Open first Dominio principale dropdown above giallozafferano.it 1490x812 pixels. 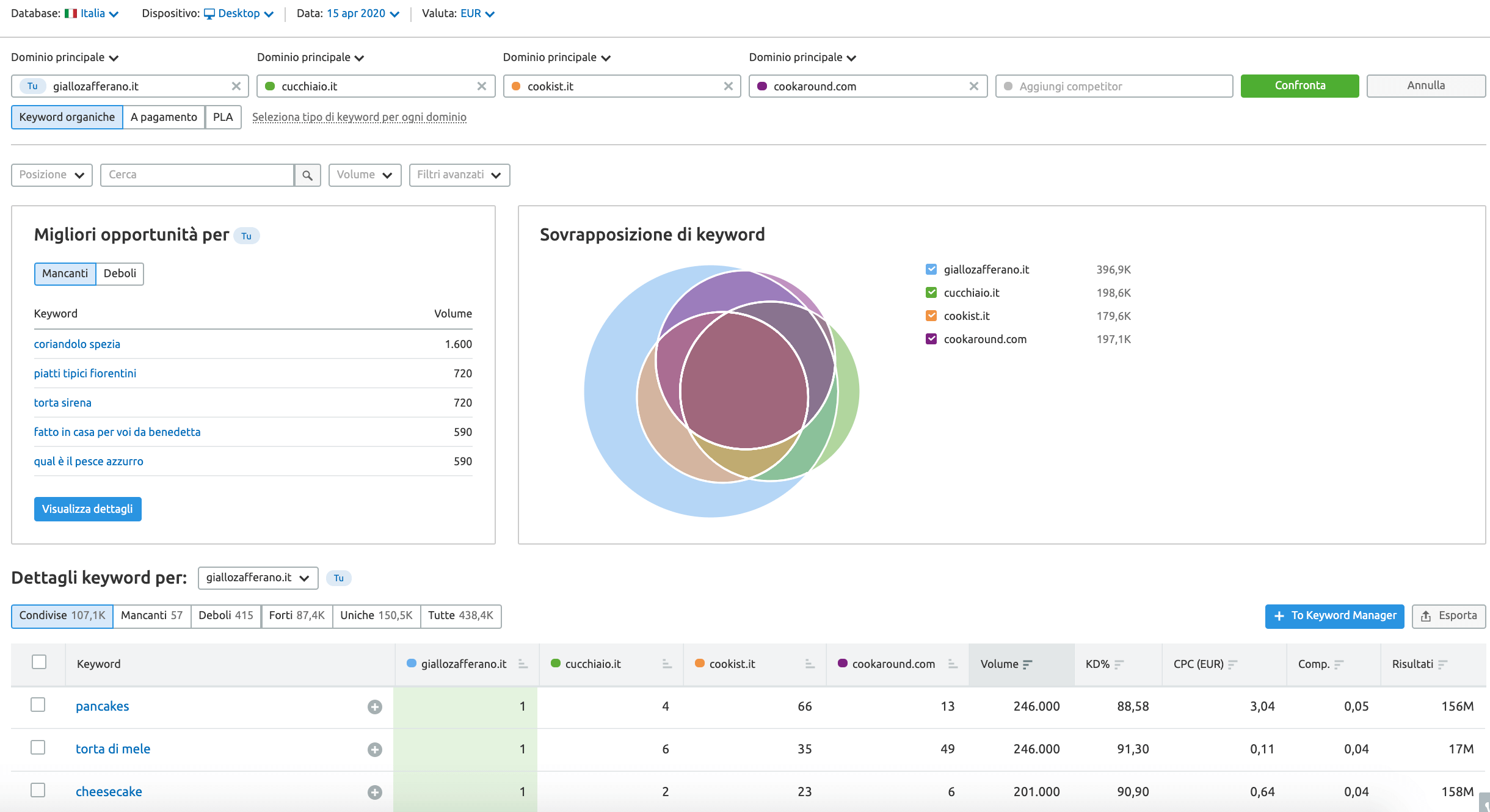click(65, 57)
